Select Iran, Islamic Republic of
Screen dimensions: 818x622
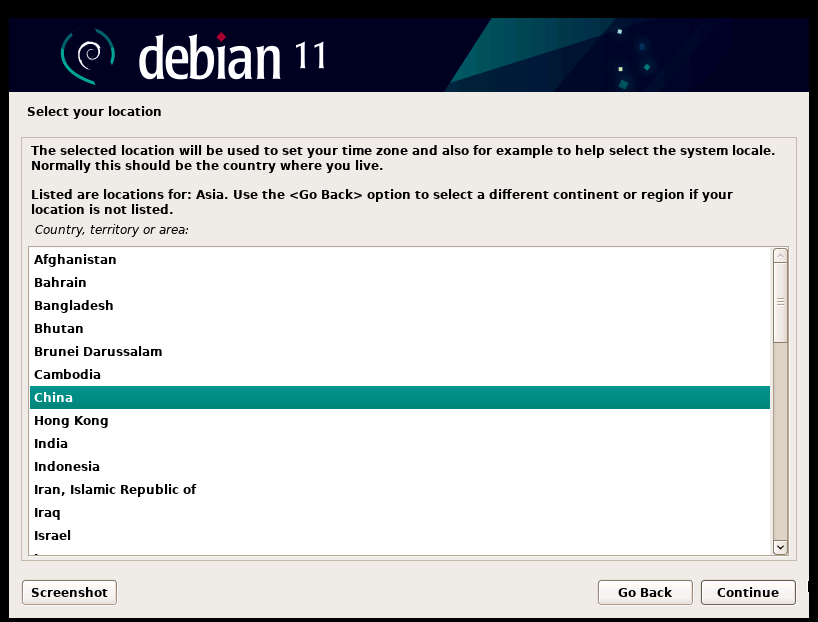coord(400,489)
